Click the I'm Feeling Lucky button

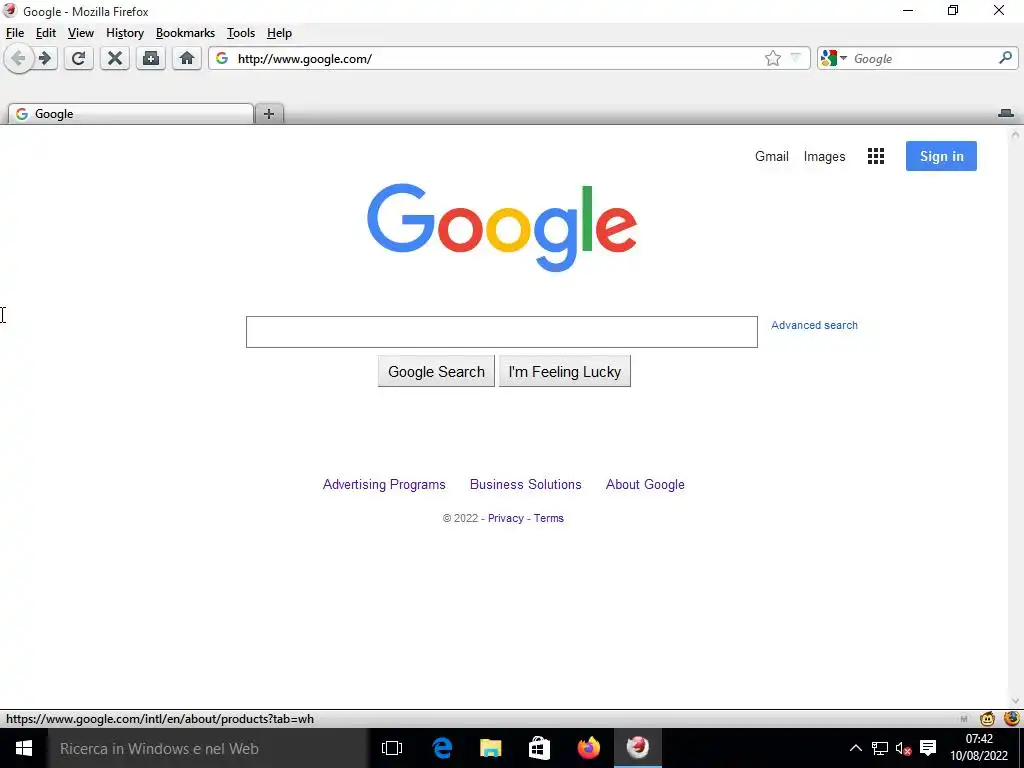(x=565, y=372)
